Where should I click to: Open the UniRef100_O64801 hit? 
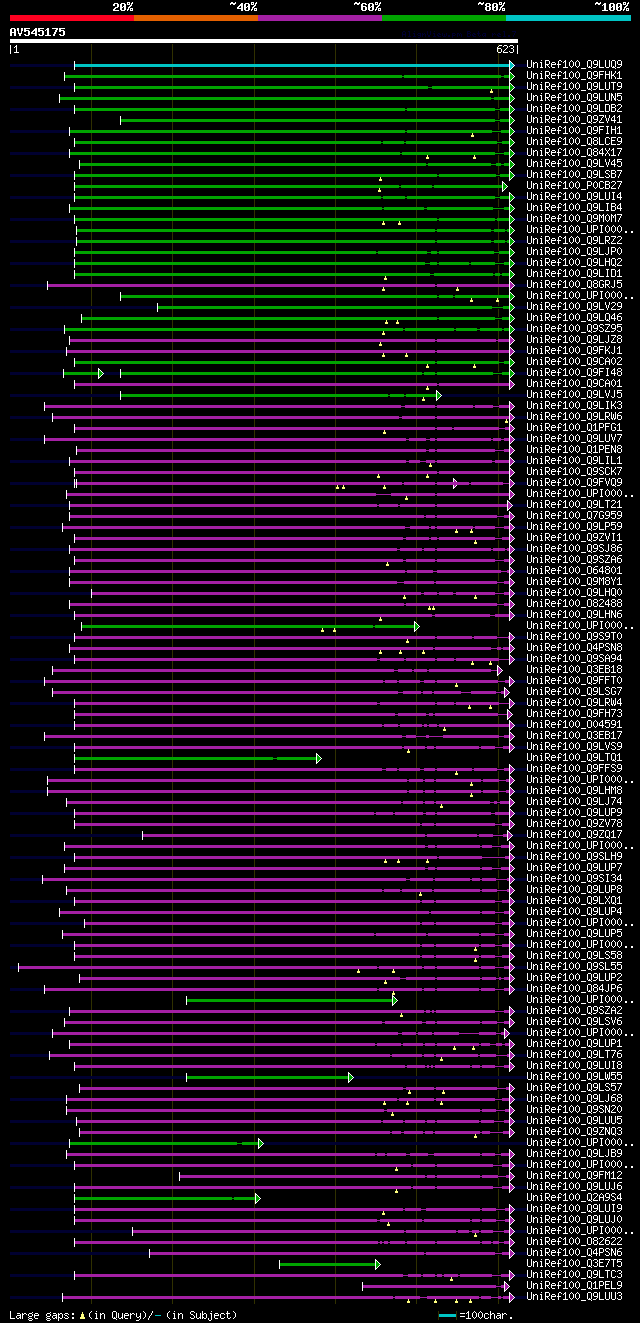pos(575,571)
